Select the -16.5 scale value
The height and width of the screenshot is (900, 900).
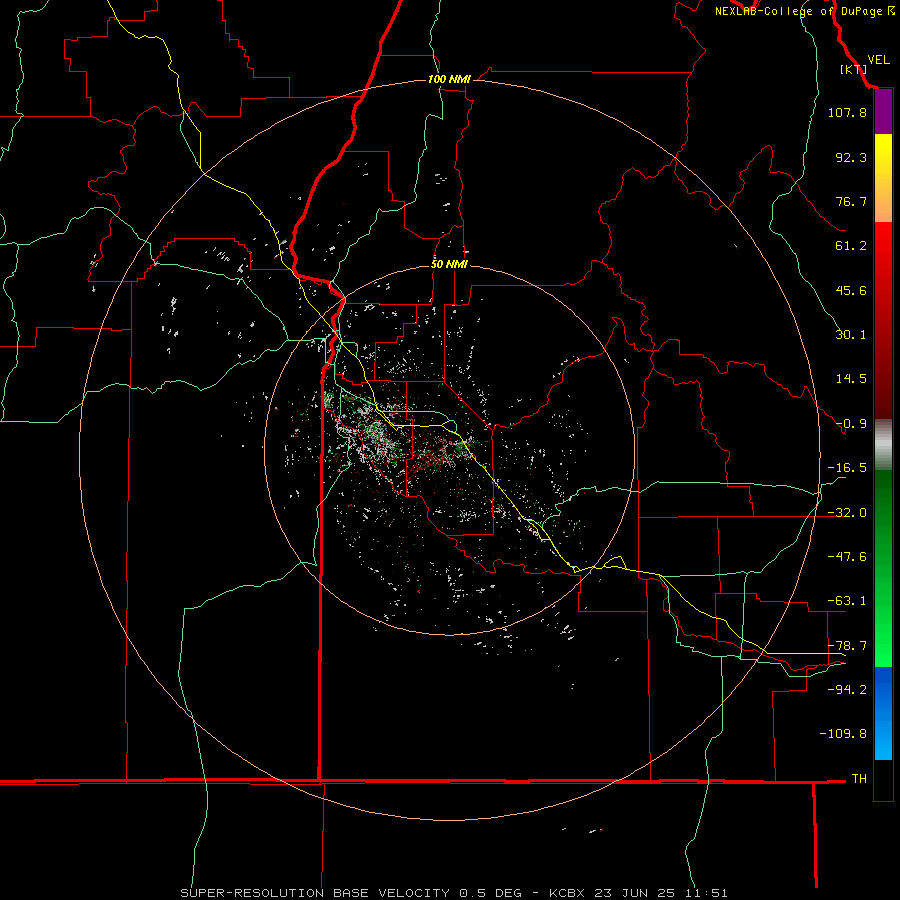[x=847, y=468]
